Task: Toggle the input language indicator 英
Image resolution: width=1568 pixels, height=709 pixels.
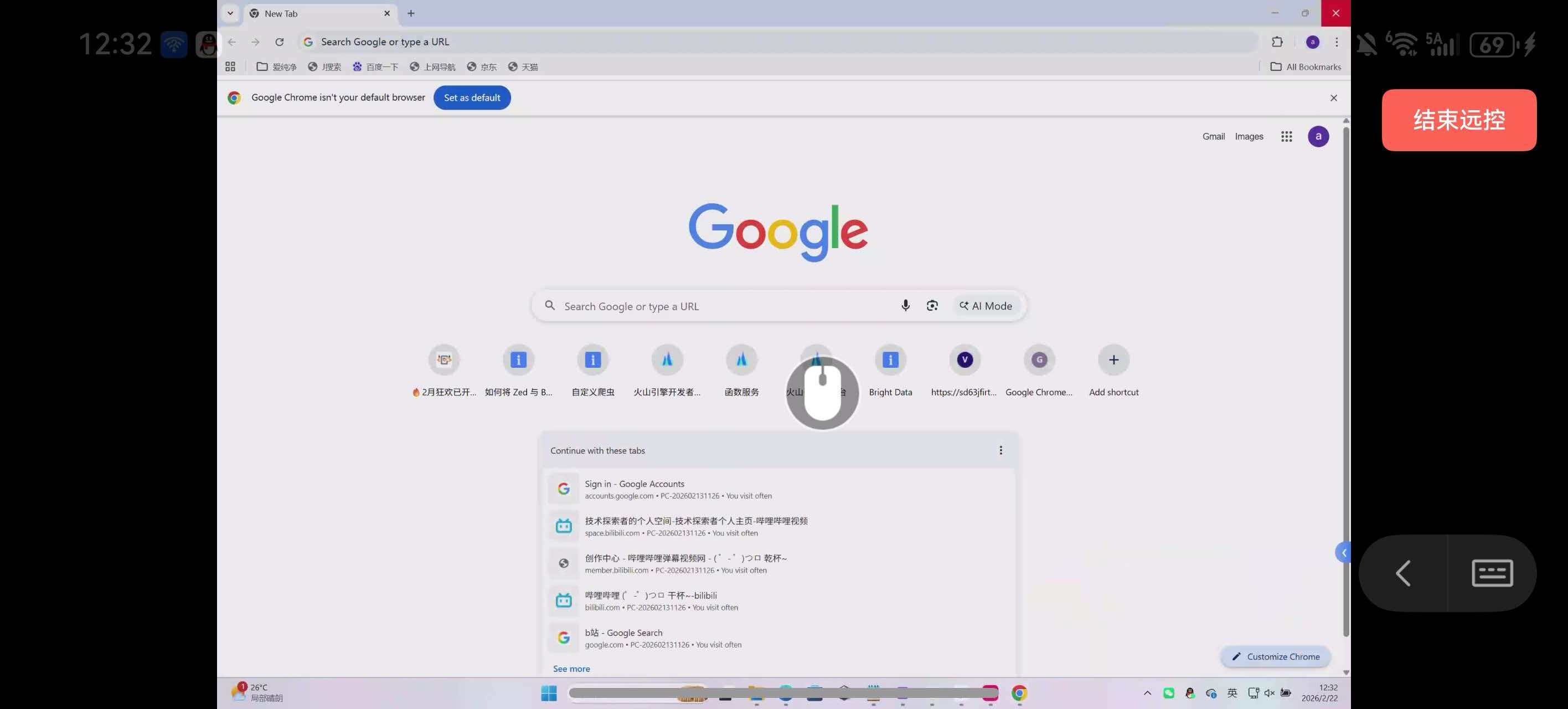Action: 1232,692
